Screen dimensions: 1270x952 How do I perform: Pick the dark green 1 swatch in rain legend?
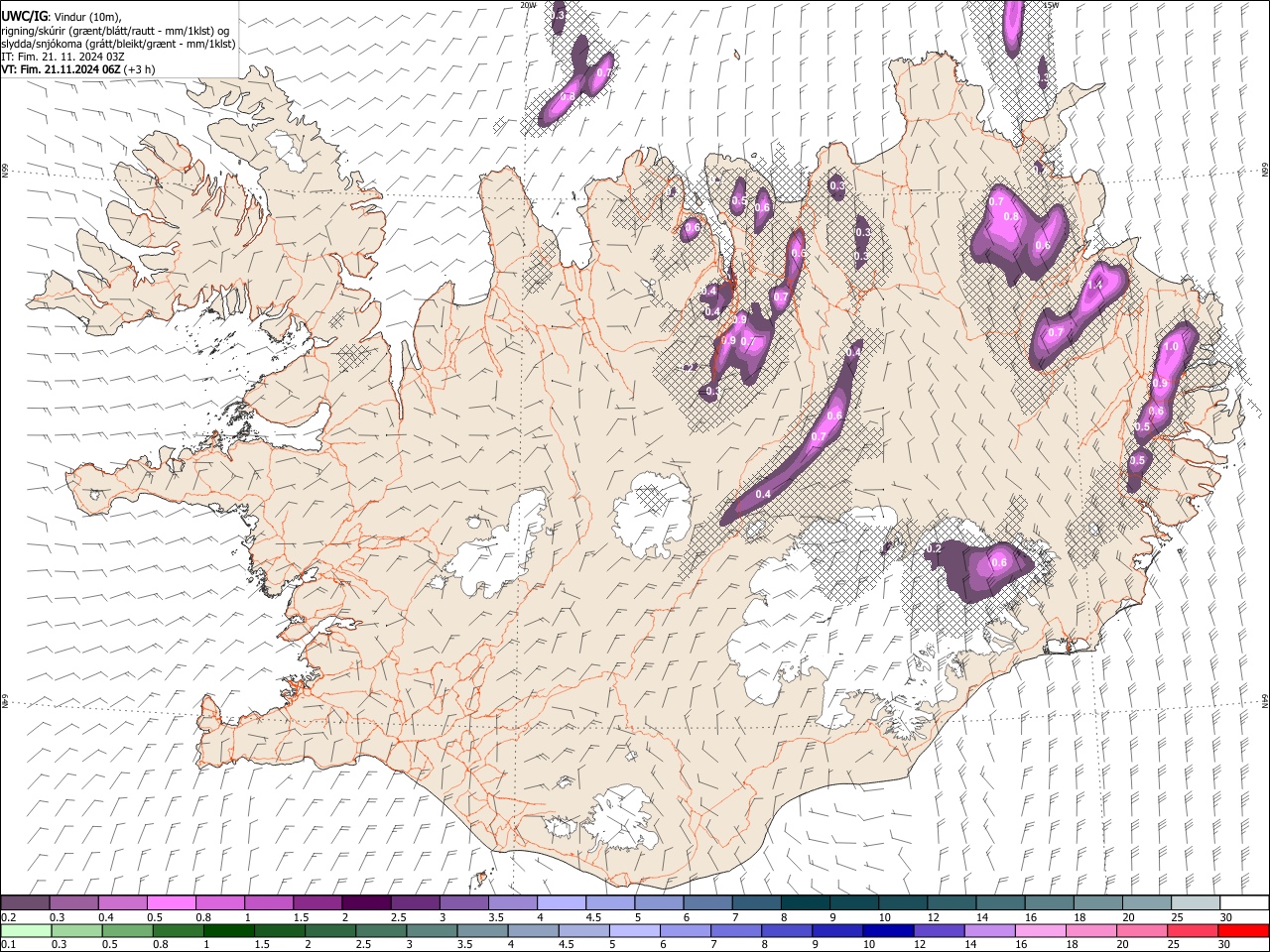(x=229, y=930)
